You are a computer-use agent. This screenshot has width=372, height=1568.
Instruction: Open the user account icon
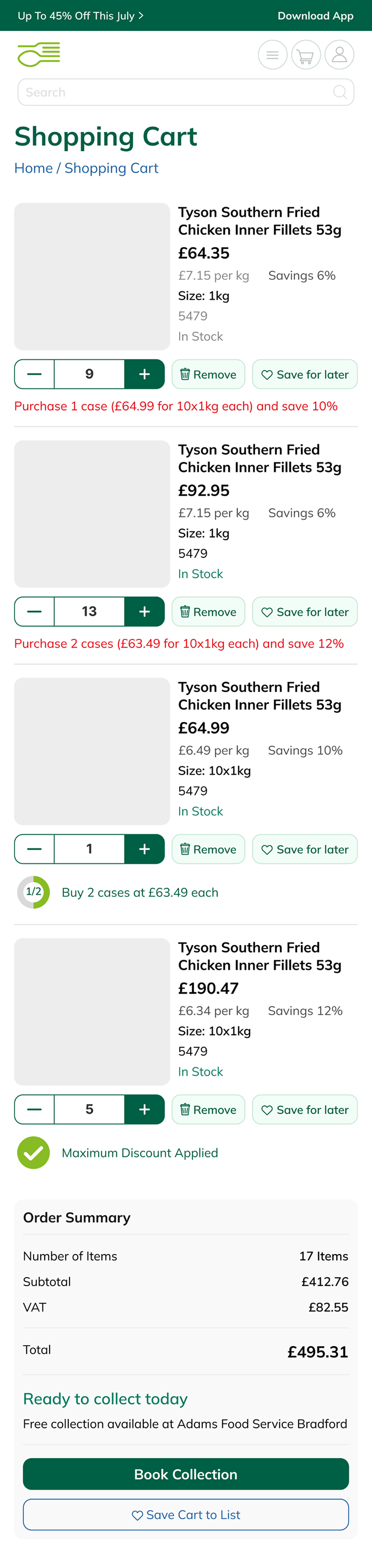(339, 55)
